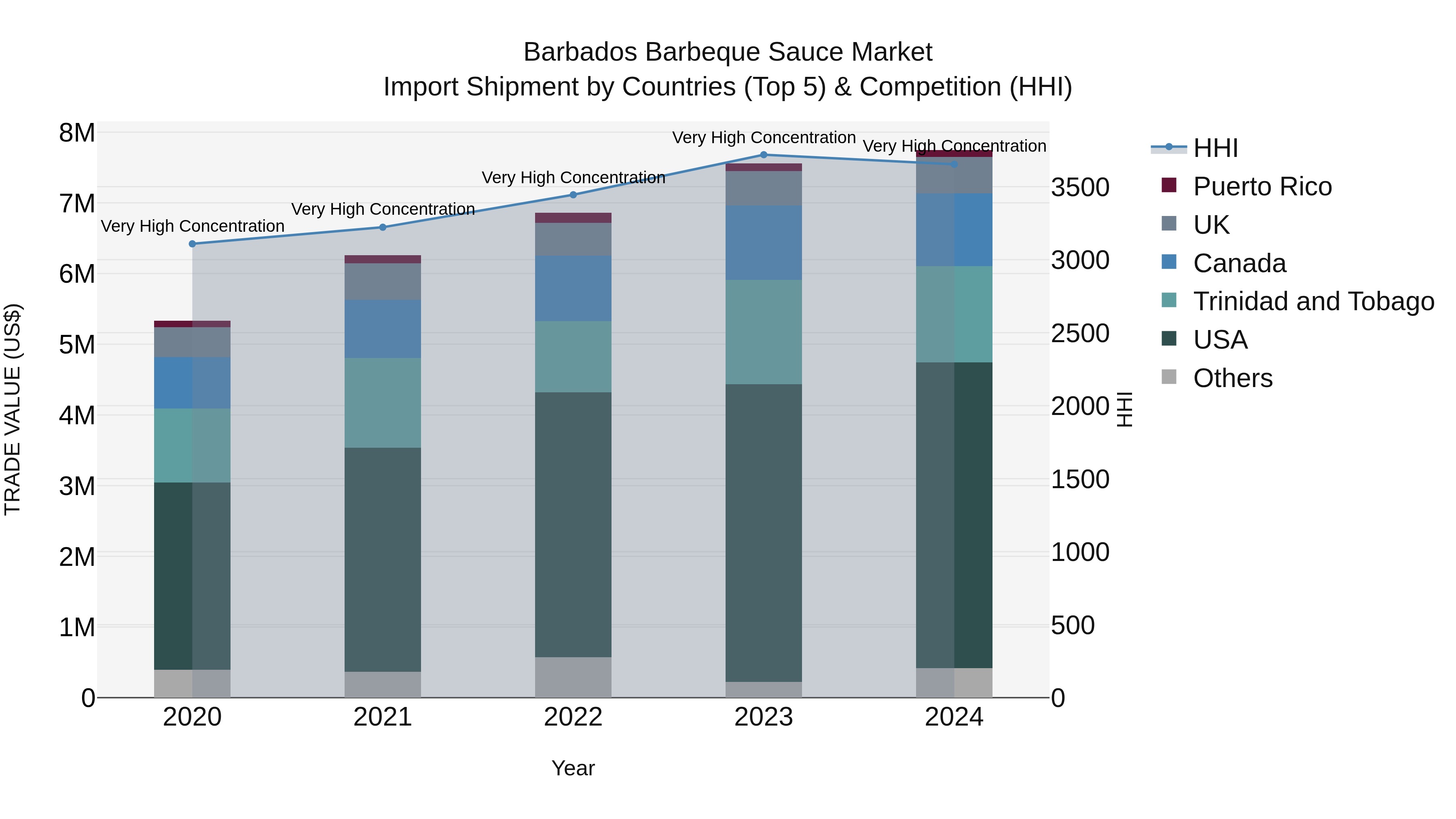Click Trinidad and Tobago segment in 2023 bar
The image size is (1456, 819).
click(764, 332)
